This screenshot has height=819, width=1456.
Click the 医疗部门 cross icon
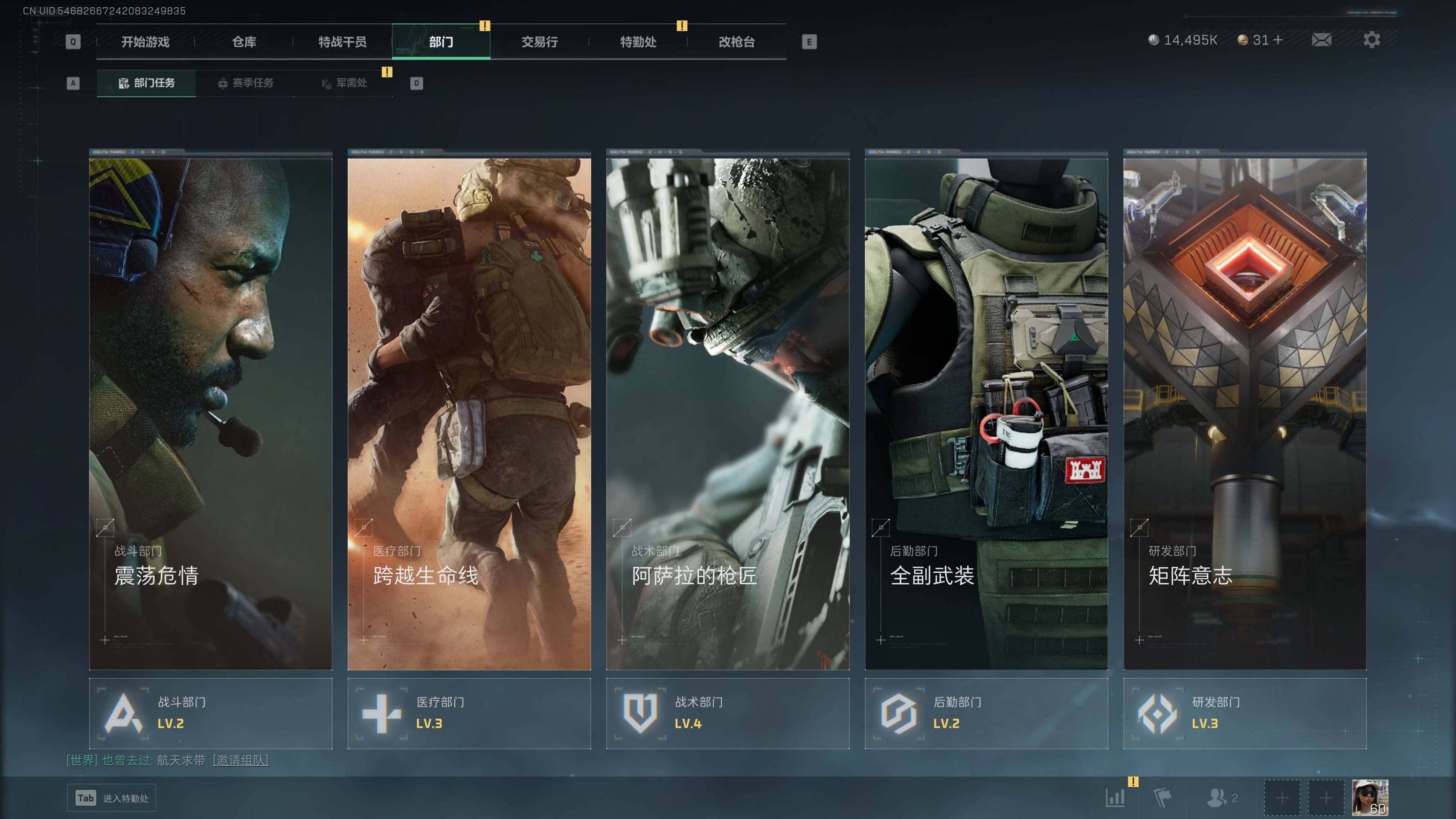click(x=381, y=714)
